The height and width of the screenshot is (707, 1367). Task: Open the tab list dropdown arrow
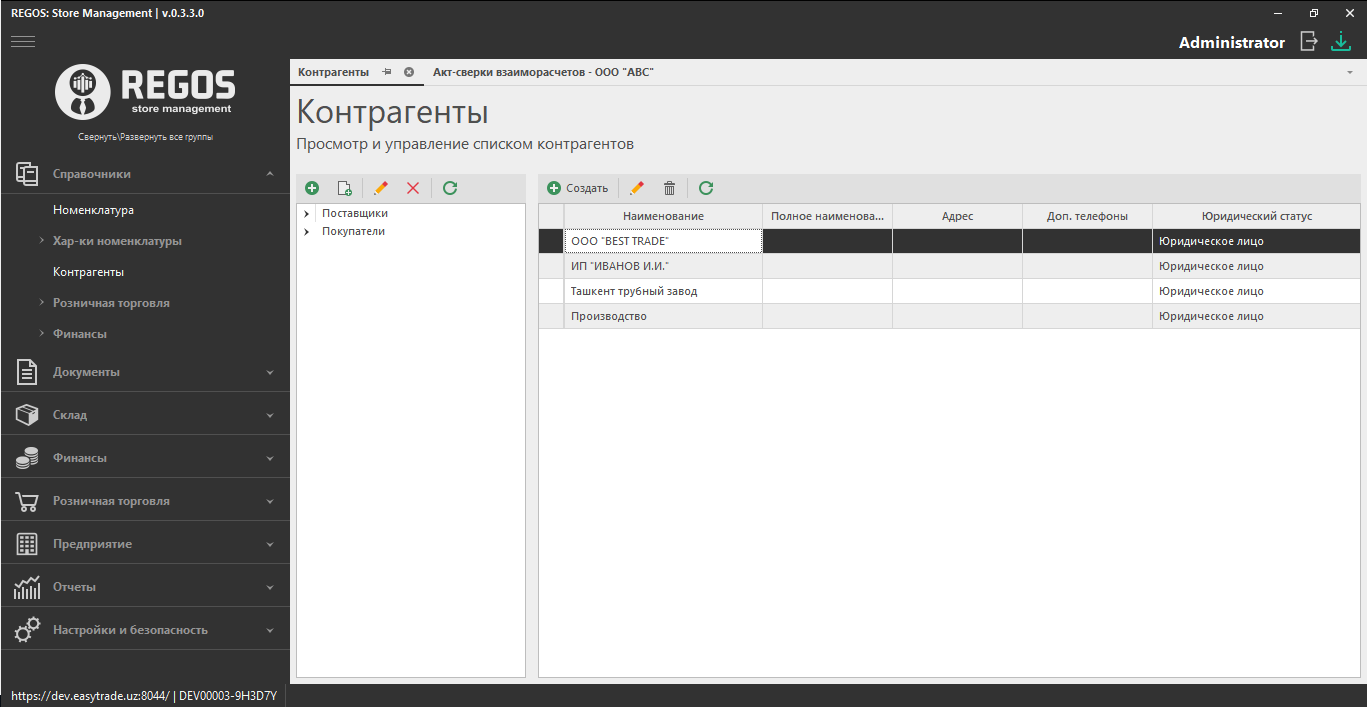click(x=1349, y=73)
